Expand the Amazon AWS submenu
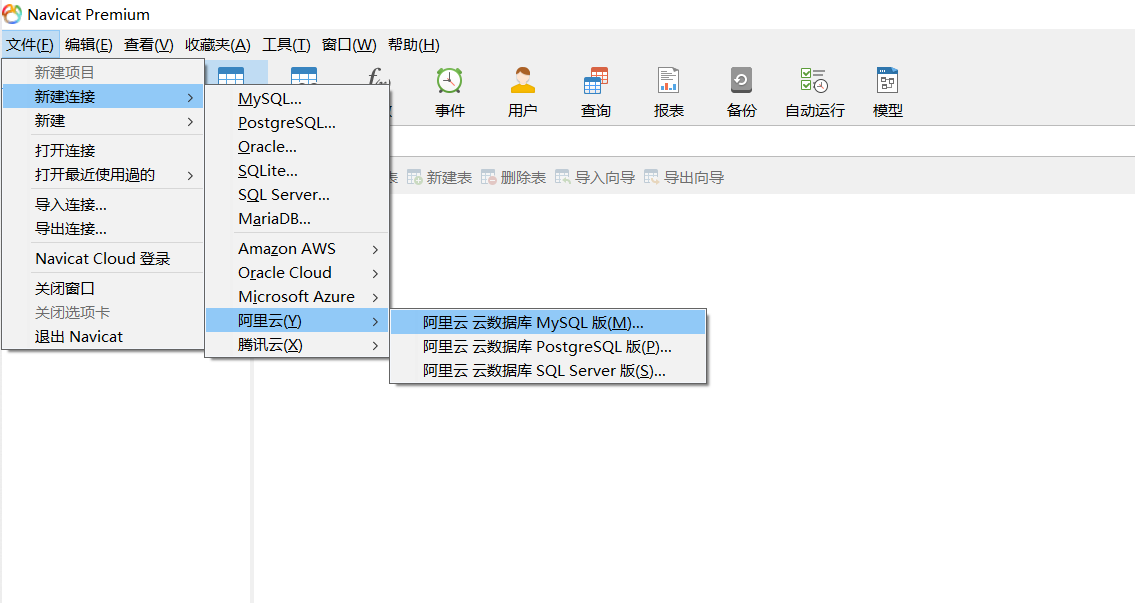The height and width of the screenshot is (603, 1135). click(298, 249)
